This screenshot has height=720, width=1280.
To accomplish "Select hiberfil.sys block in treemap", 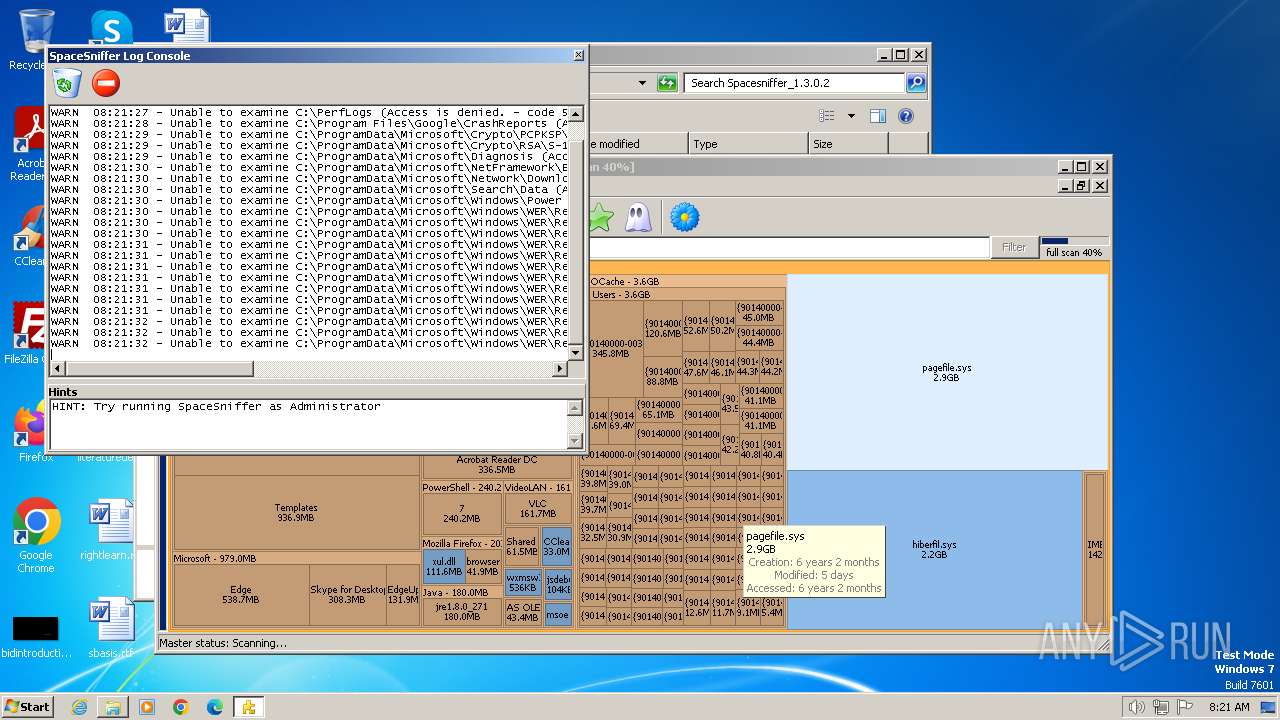I will [x=934, y=550].
